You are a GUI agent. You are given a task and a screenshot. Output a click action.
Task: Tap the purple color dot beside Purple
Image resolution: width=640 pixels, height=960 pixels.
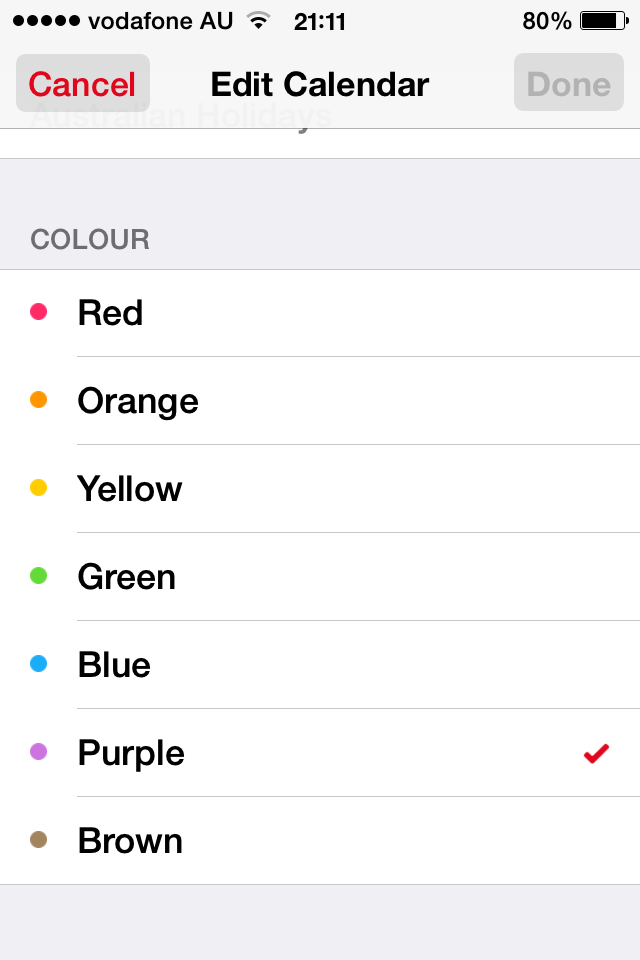coord(39,751)
